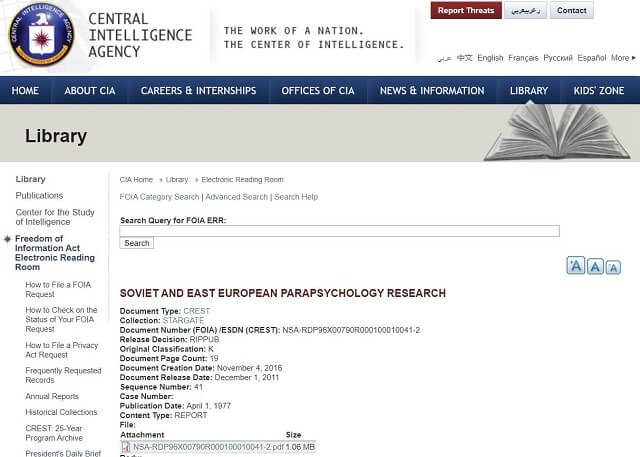Click the Report Threats button
Screen dimensions: 640x457
[466, 11]
